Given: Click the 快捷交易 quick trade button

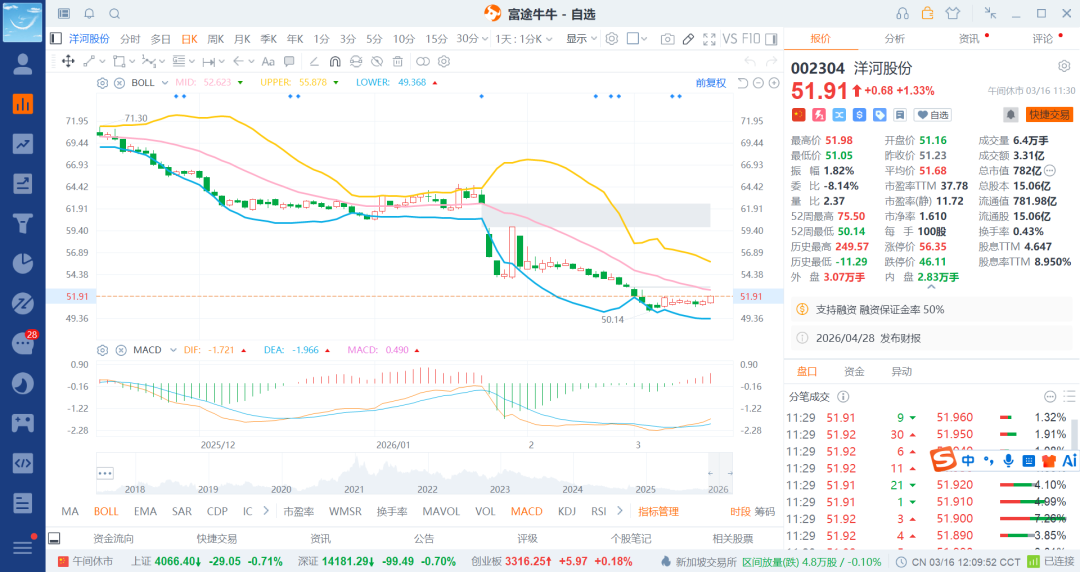Looking at the screenshot, I should (1049, 114).
